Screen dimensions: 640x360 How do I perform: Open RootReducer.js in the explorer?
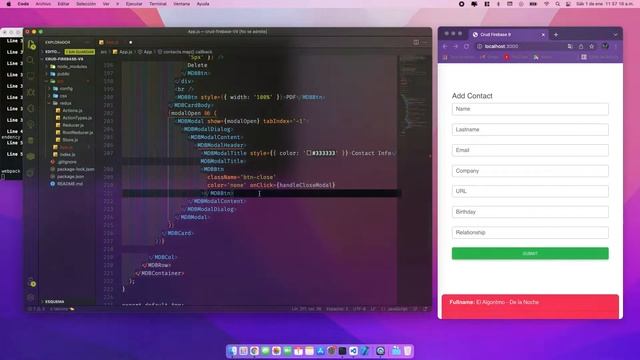pos(78,133)
